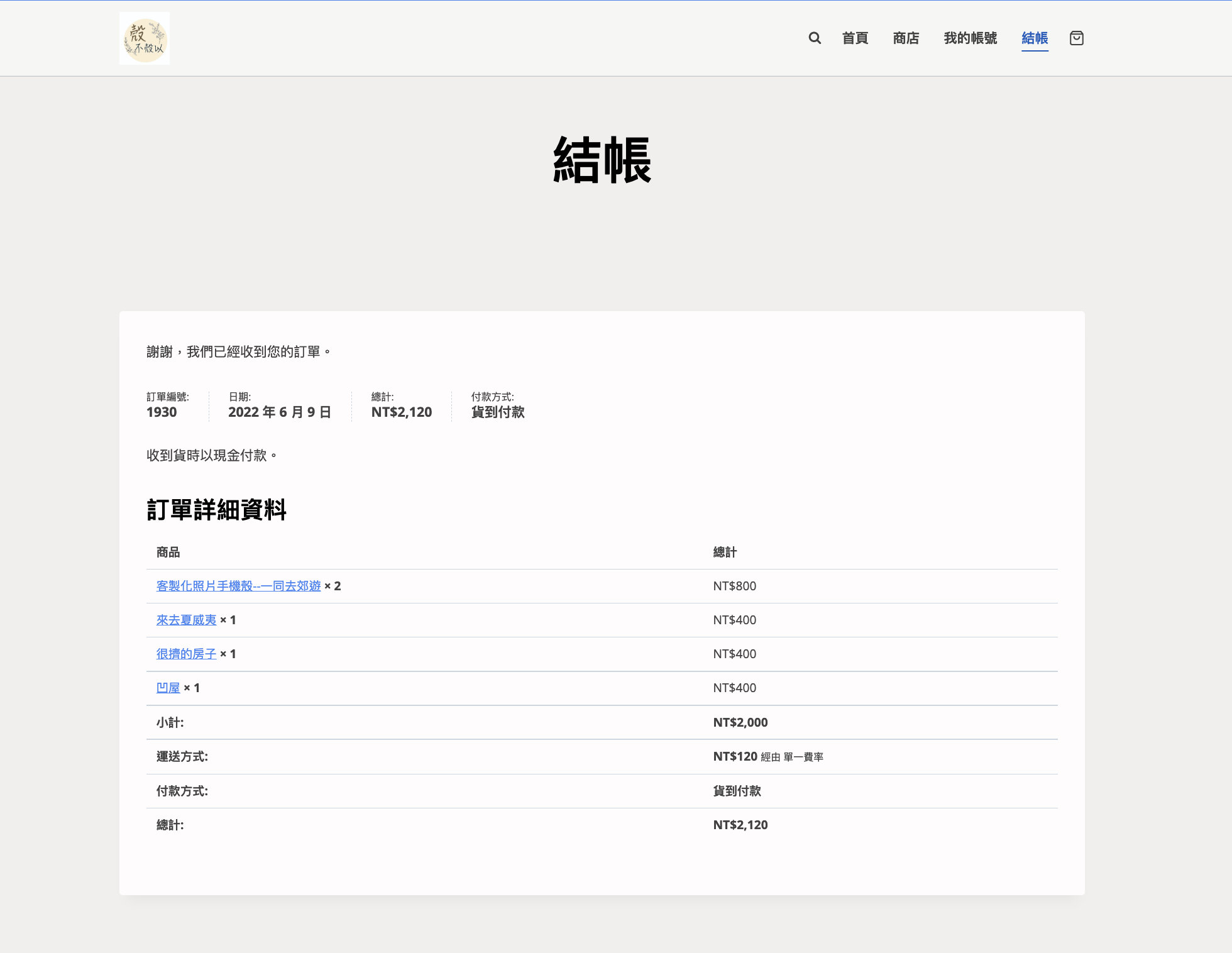Click the order number 1930
The width and height of the screenshot is (1232, 953).
pos(162,412)
